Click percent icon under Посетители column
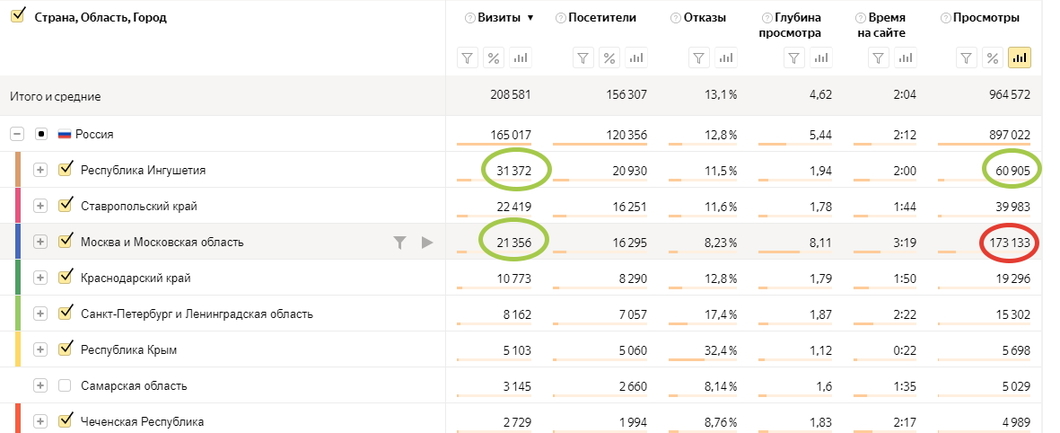The width and height of the screenshot is (1060, 433). pyautogui.click(x=609, y=58)
